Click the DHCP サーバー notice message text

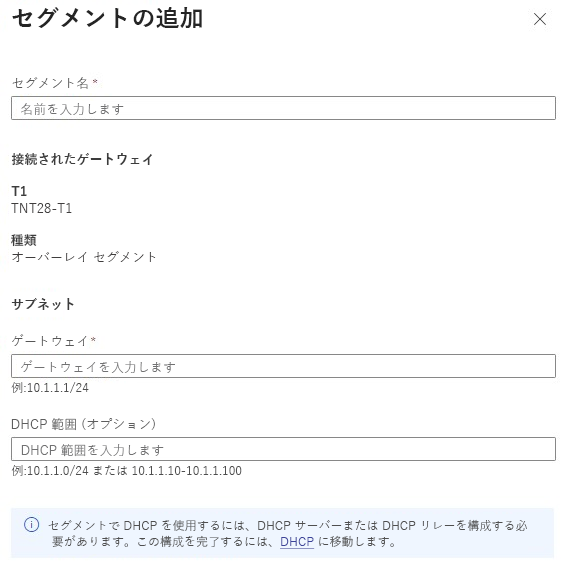point(288,533)
